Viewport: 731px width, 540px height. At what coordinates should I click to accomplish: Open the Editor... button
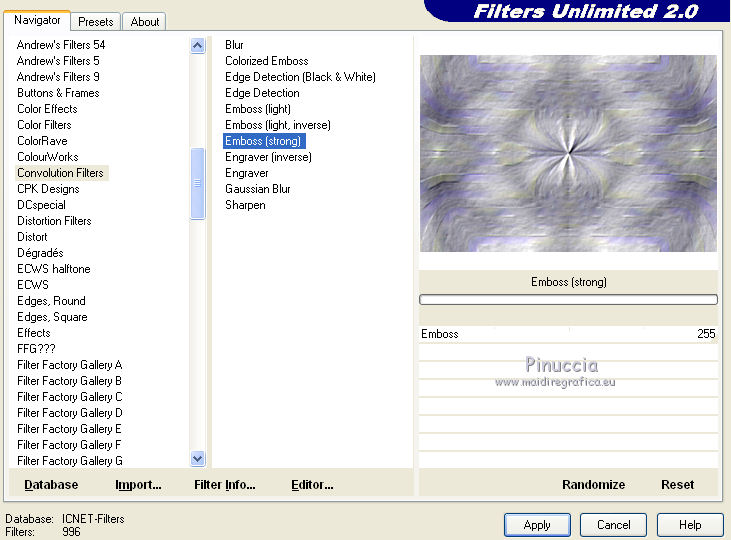tap(312, 485)
